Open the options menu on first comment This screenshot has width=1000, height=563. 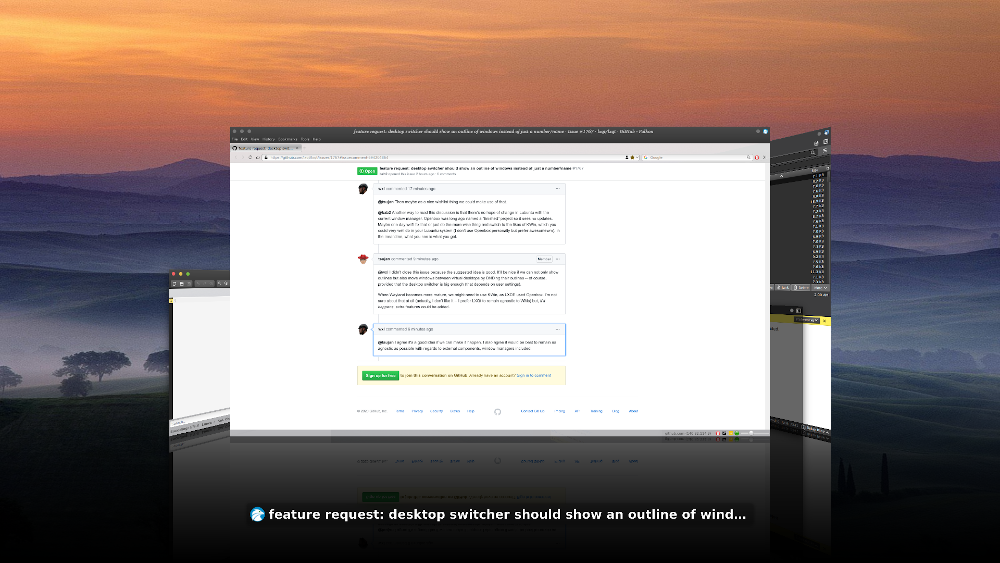557,189
